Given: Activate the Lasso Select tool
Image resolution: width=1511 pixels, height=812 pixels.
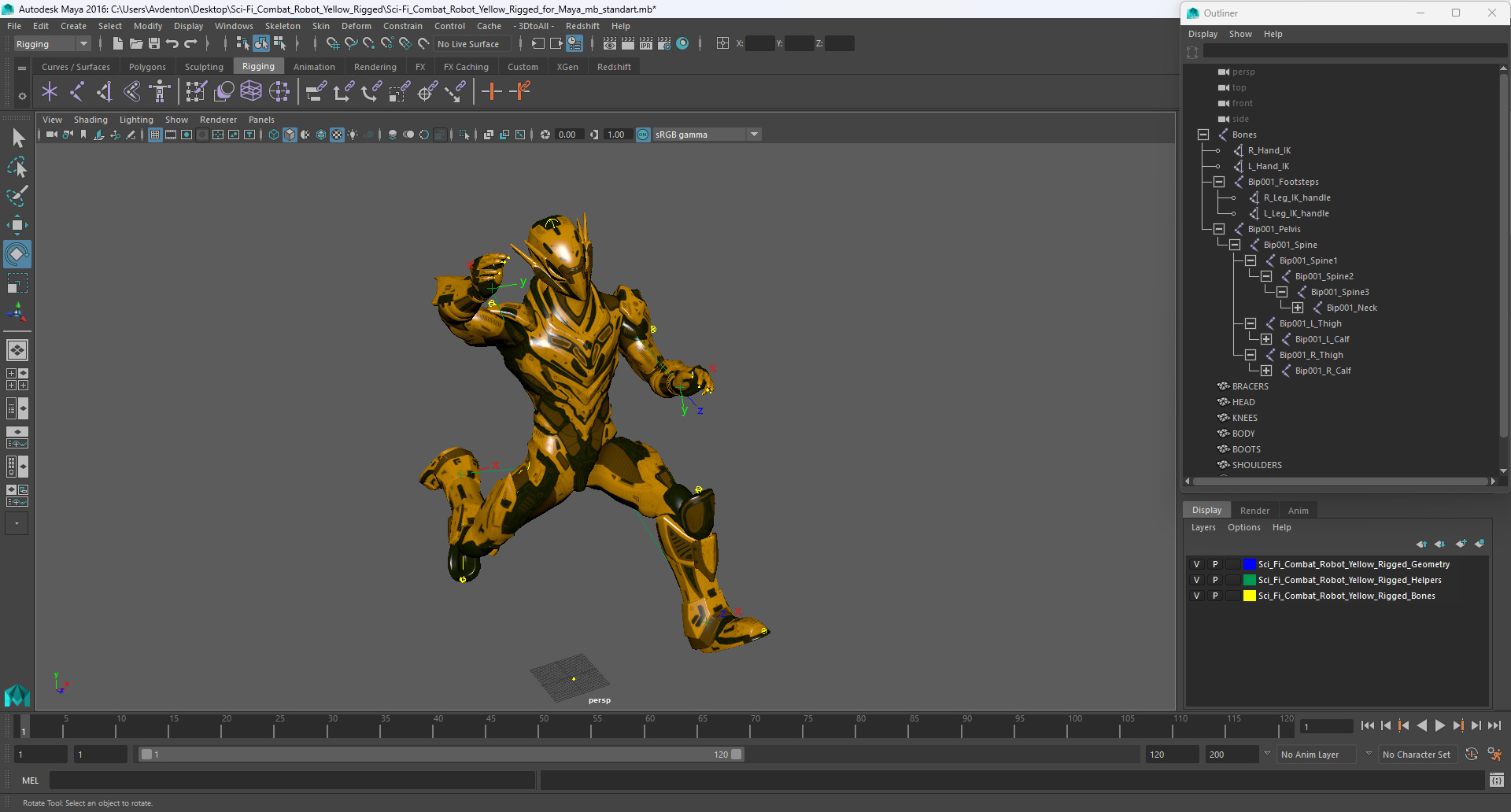Looking at the screenshot, I should point(17,168).
